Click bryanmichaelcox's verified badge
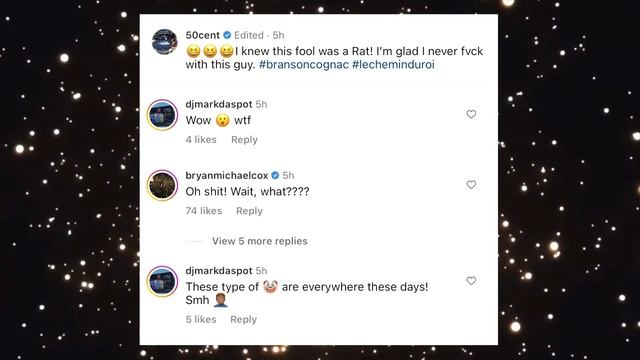Image resolution: width=640 pixels, height=360 pixels. pyautogui.click(x=275, y=176)
